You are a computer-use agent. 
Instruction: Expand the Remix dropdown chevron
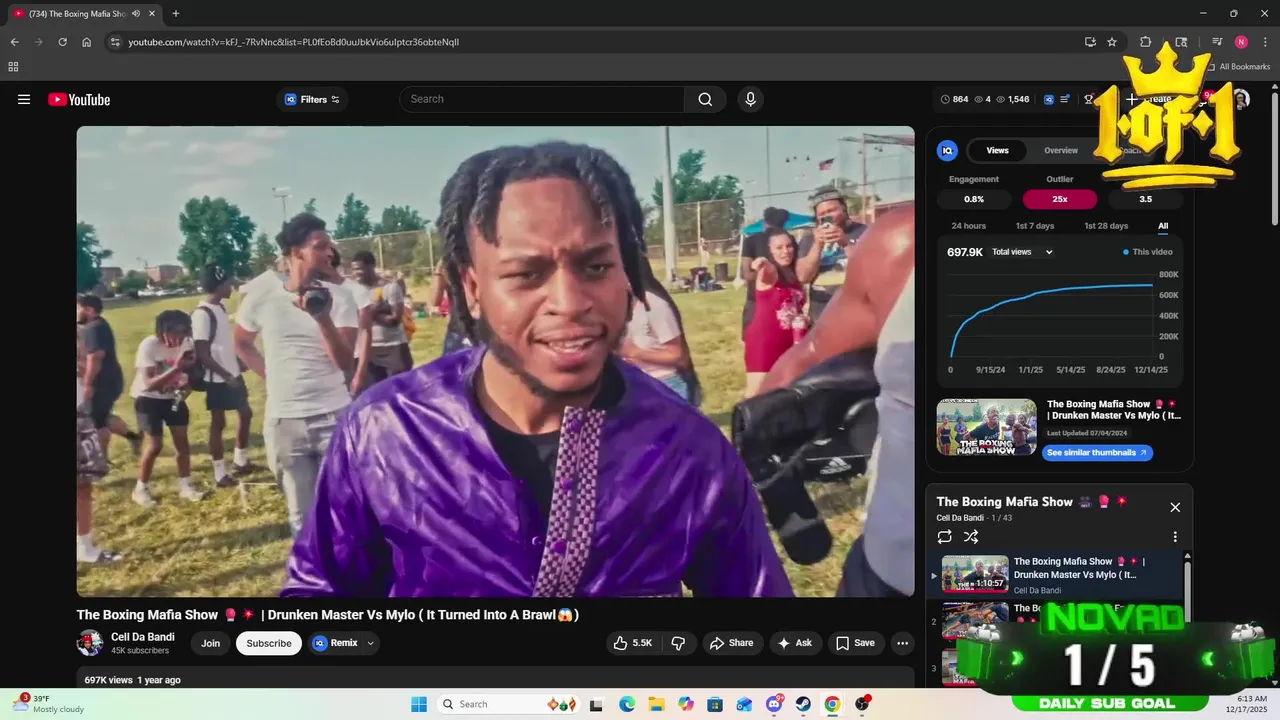pos(371,643)
